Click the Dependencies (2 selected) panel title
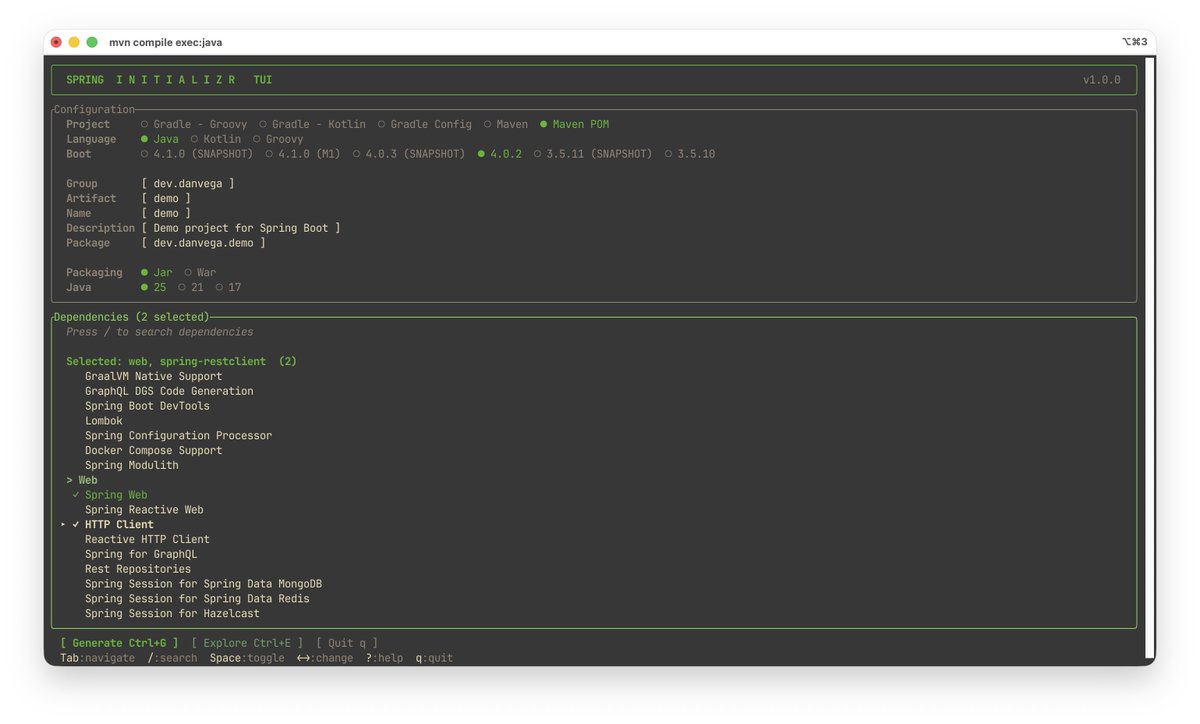The image size is (1200, 724). tap(132, 317)
